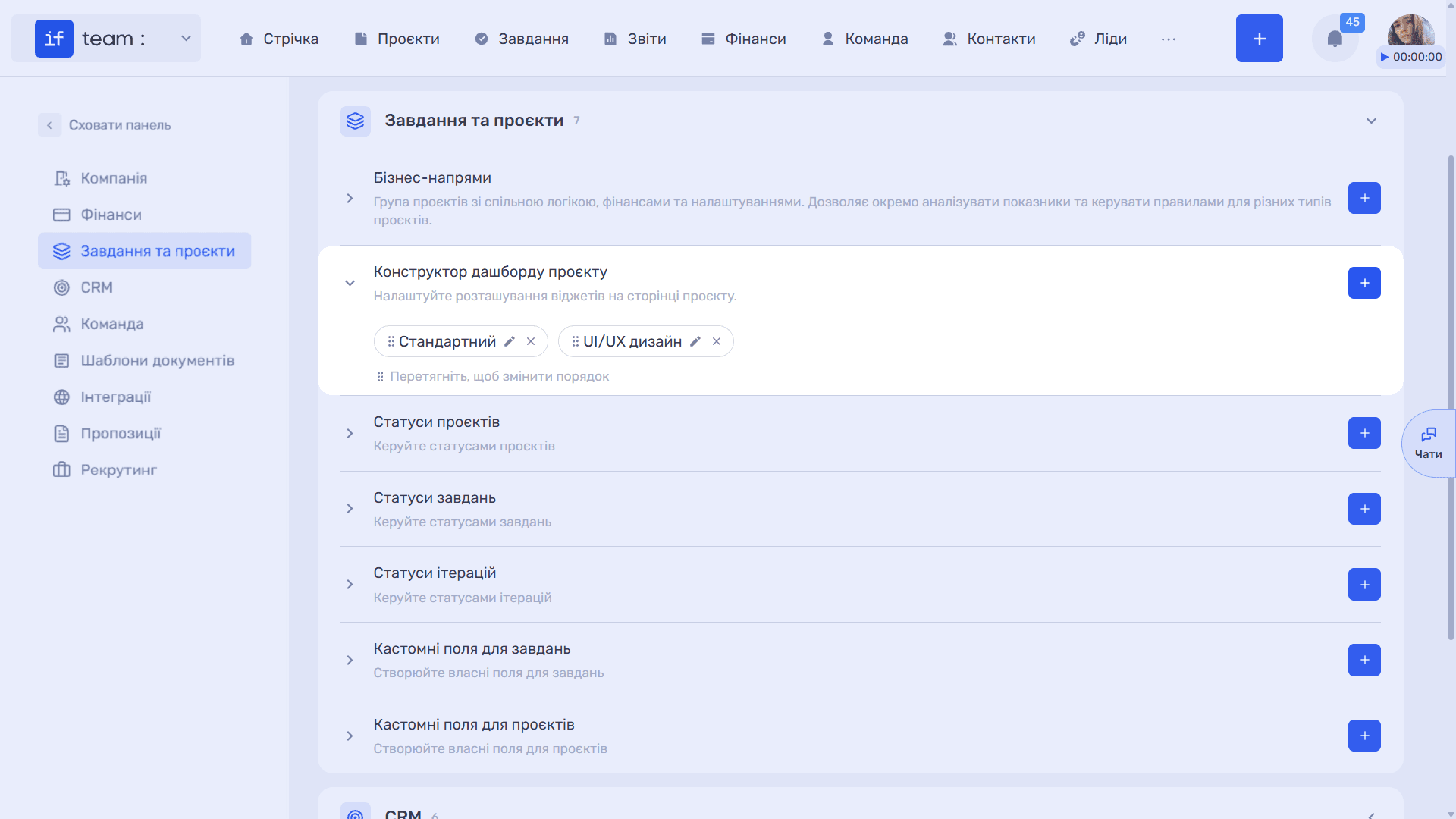Delete the UI/UX дизайн dashboard chip

(x=716, y=341)
